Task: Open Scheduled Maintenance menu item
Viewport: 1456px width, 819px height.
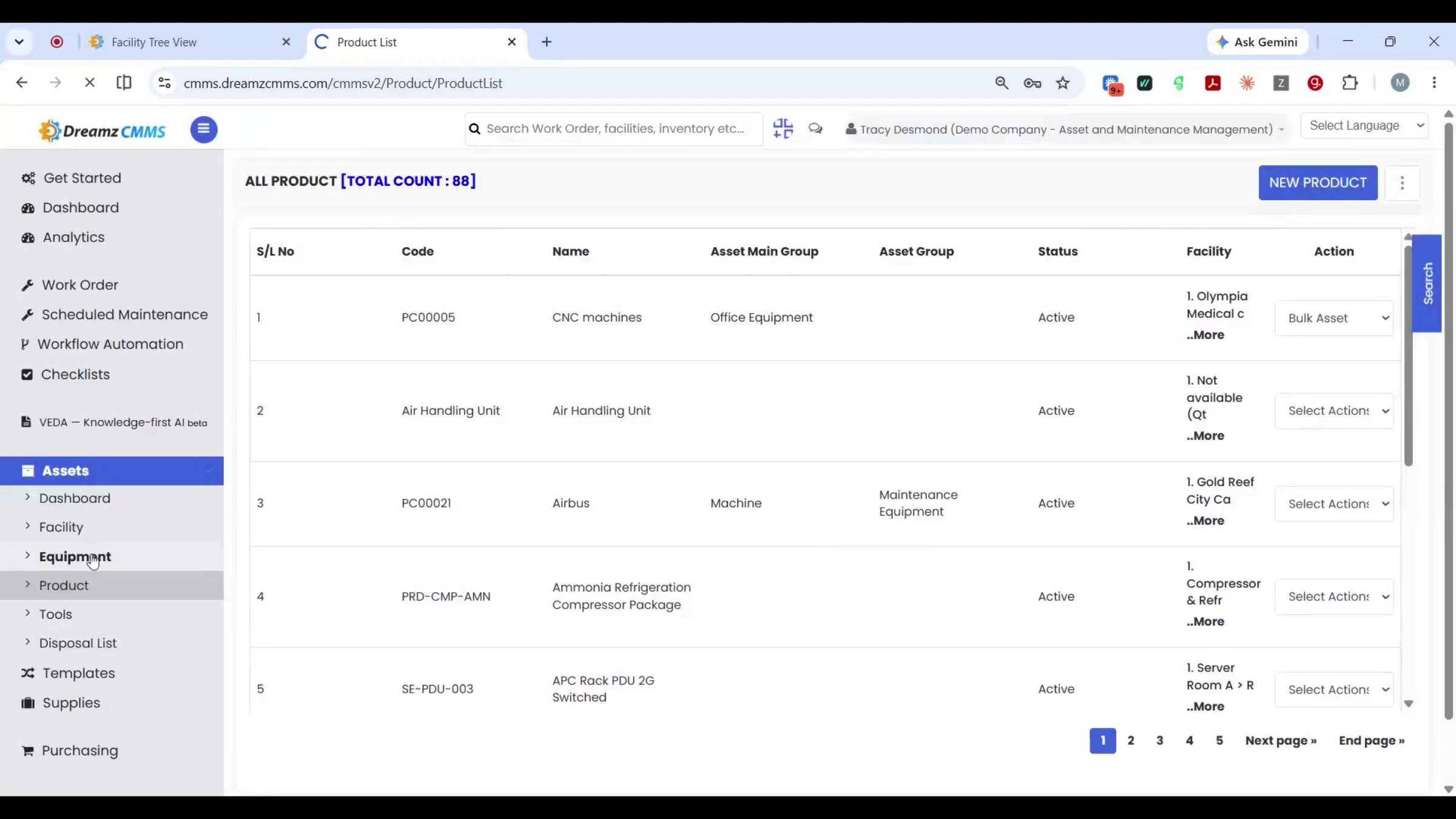Action: tap(124, 315)
